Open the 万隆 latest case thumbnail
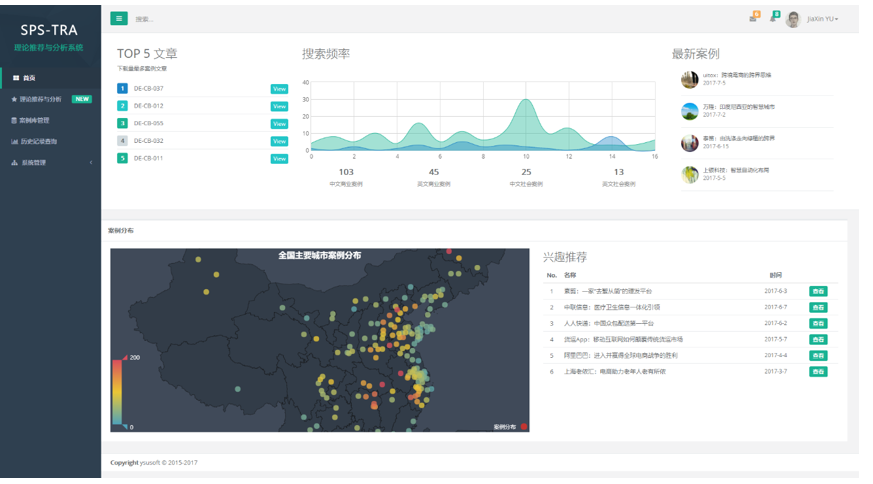The width and height of the screenshot is (873, 484). coord(689,111)
